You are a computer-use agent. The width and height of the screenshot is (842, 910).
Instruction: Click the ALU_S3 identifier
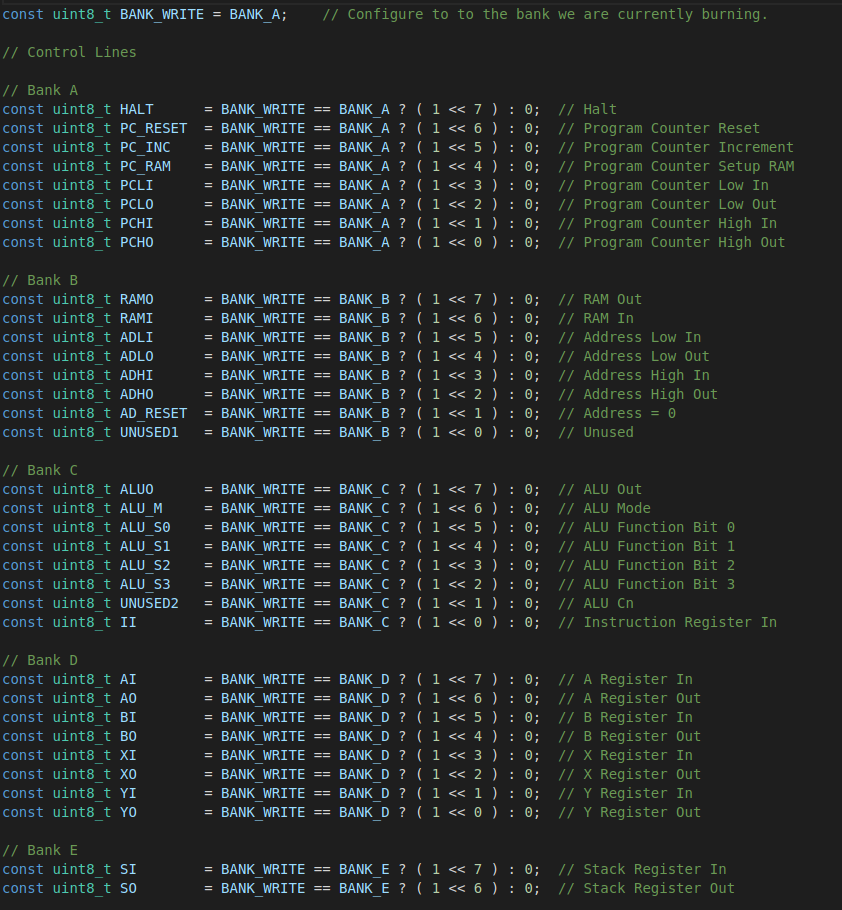pos(145,584)
